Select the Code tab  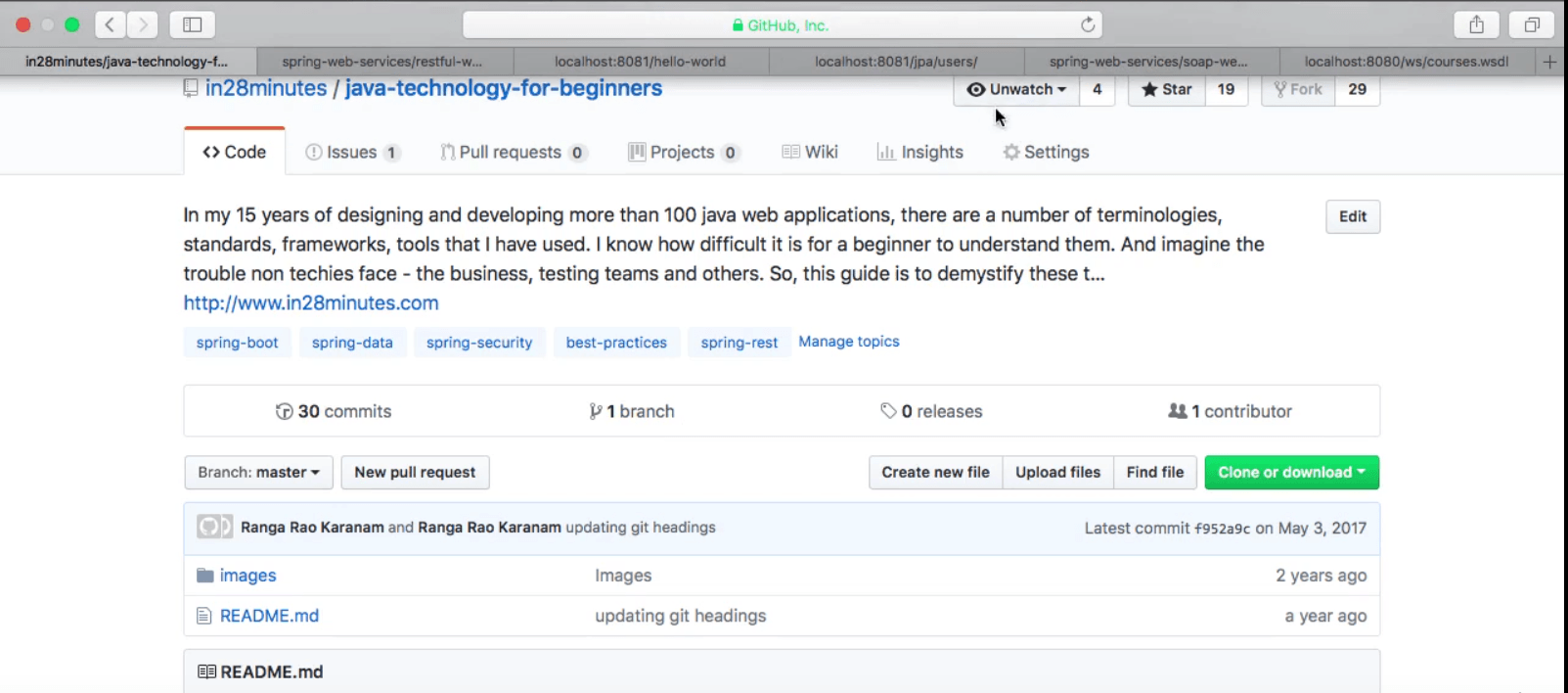tap(235, 152)
